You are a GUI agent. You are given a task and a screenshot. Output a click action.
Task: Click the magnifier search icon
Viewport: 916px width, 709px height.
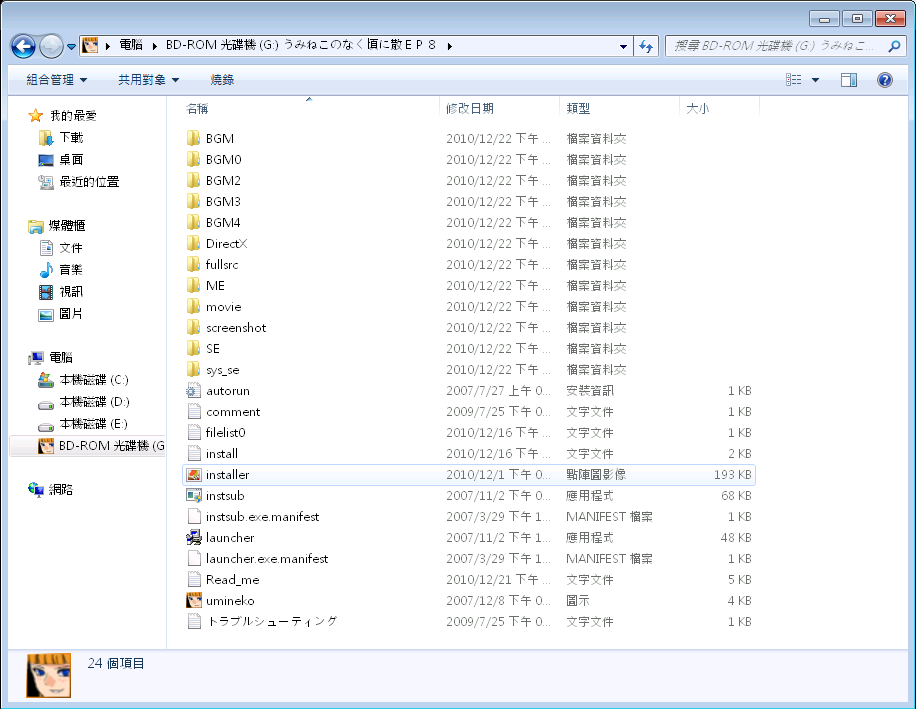pos(894,46)
